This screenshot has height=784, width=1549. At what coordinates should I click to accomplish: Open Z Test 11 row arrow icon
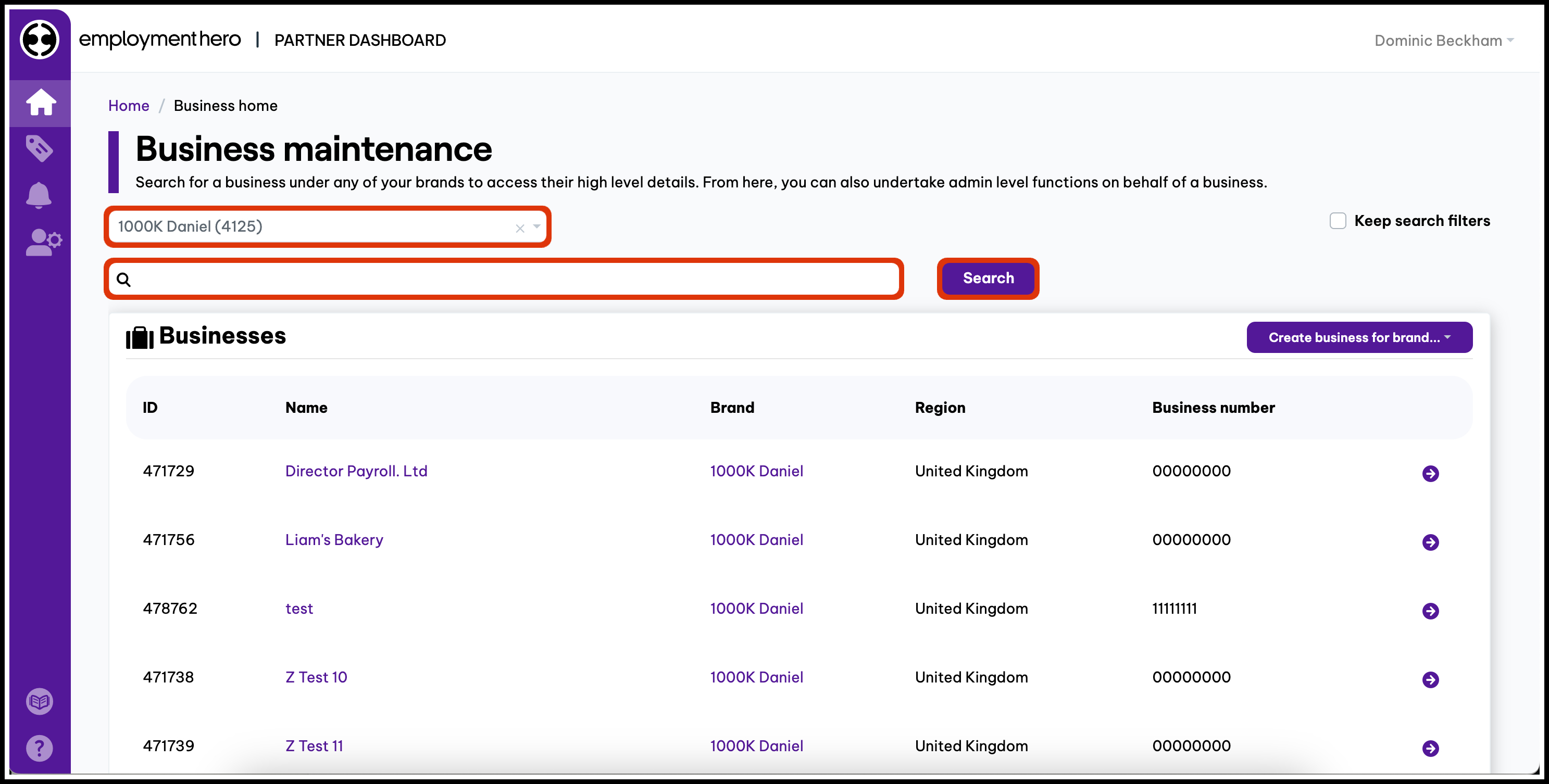click(x=1430, y=748)
